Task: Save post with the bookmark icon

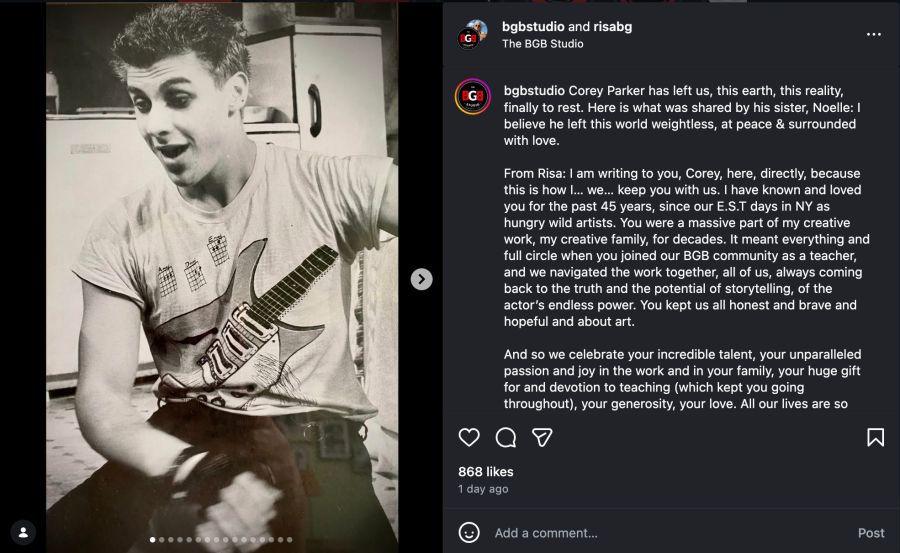Action: pyautogui.click(x=875, y=437)
